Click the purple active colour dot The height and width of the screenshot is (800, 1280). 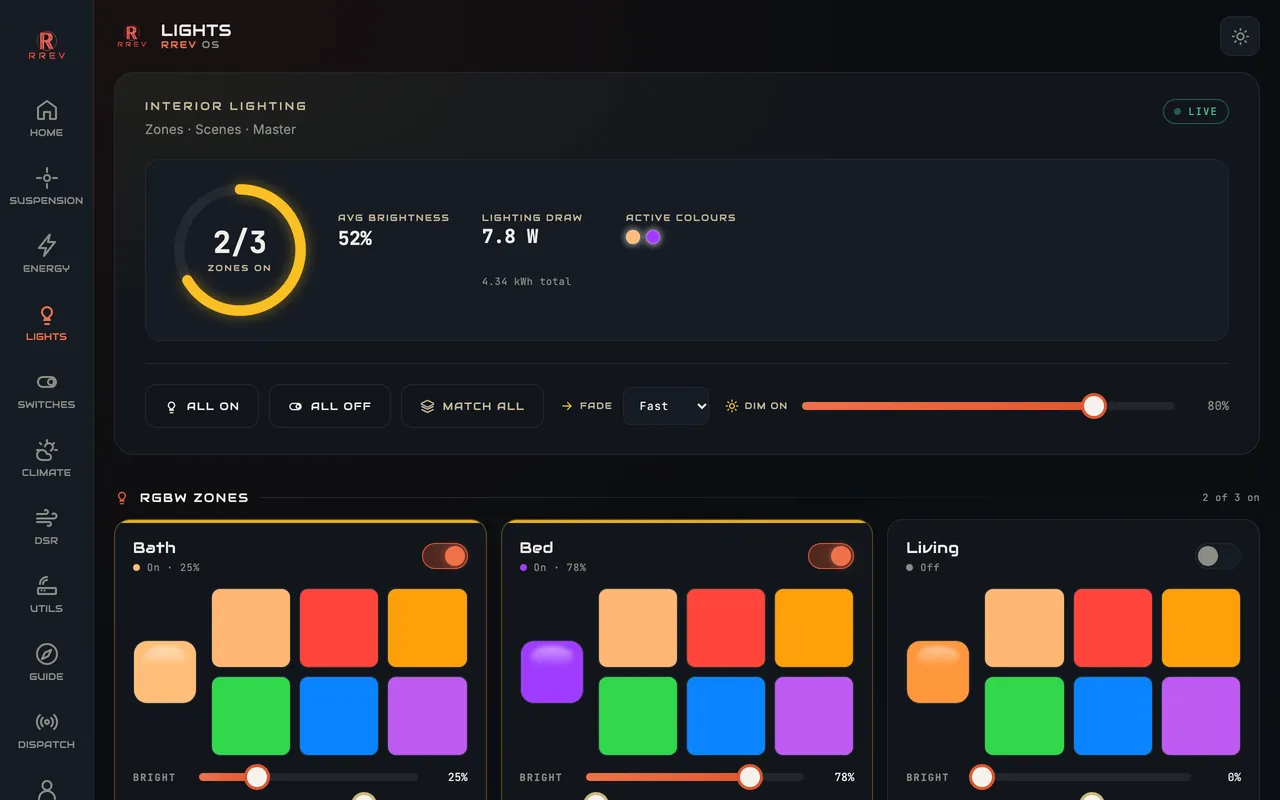click(x=653, y=237)
